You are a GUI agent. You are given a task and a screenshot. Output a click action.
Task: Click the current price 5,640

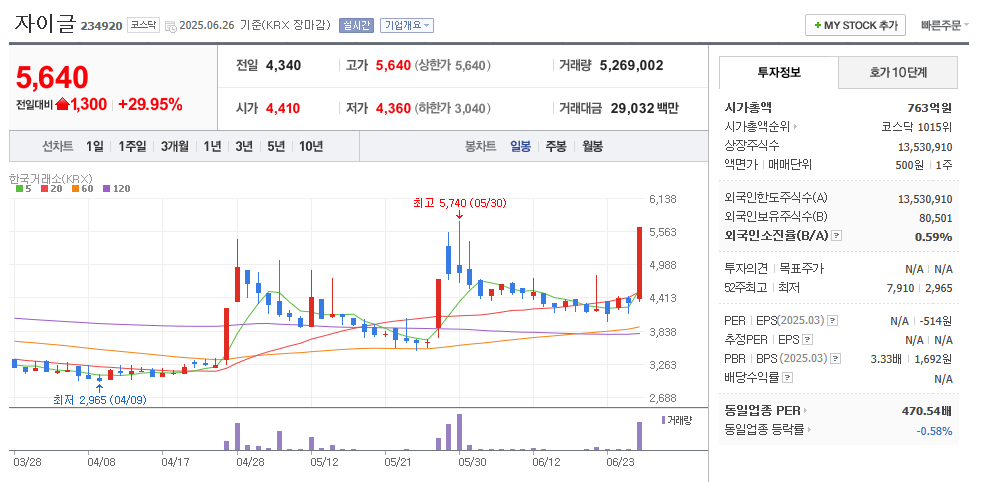pyautogui.click(x=52, y=77)
